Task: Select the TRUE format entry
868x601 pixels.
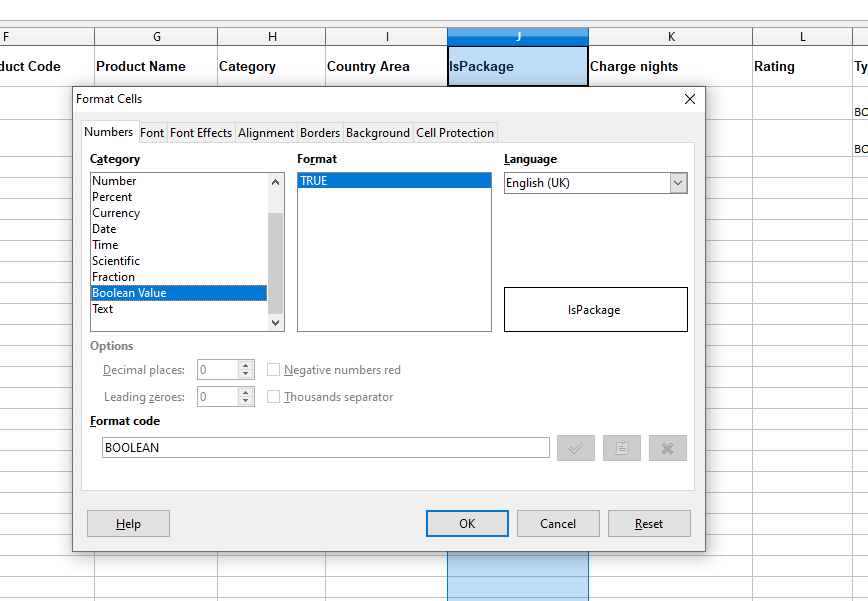Action: 394,181
